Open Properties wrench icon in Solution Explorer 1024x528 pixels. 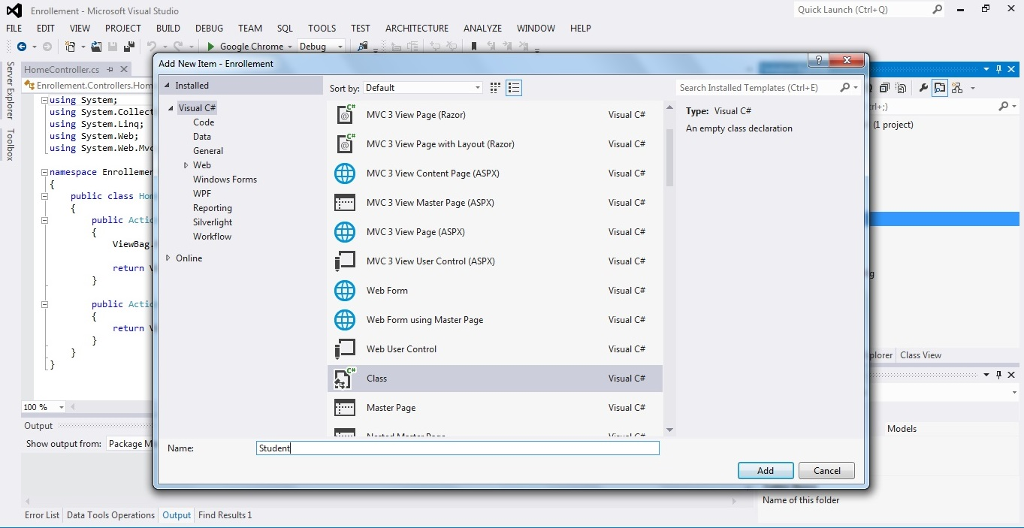tap(923, 88)
